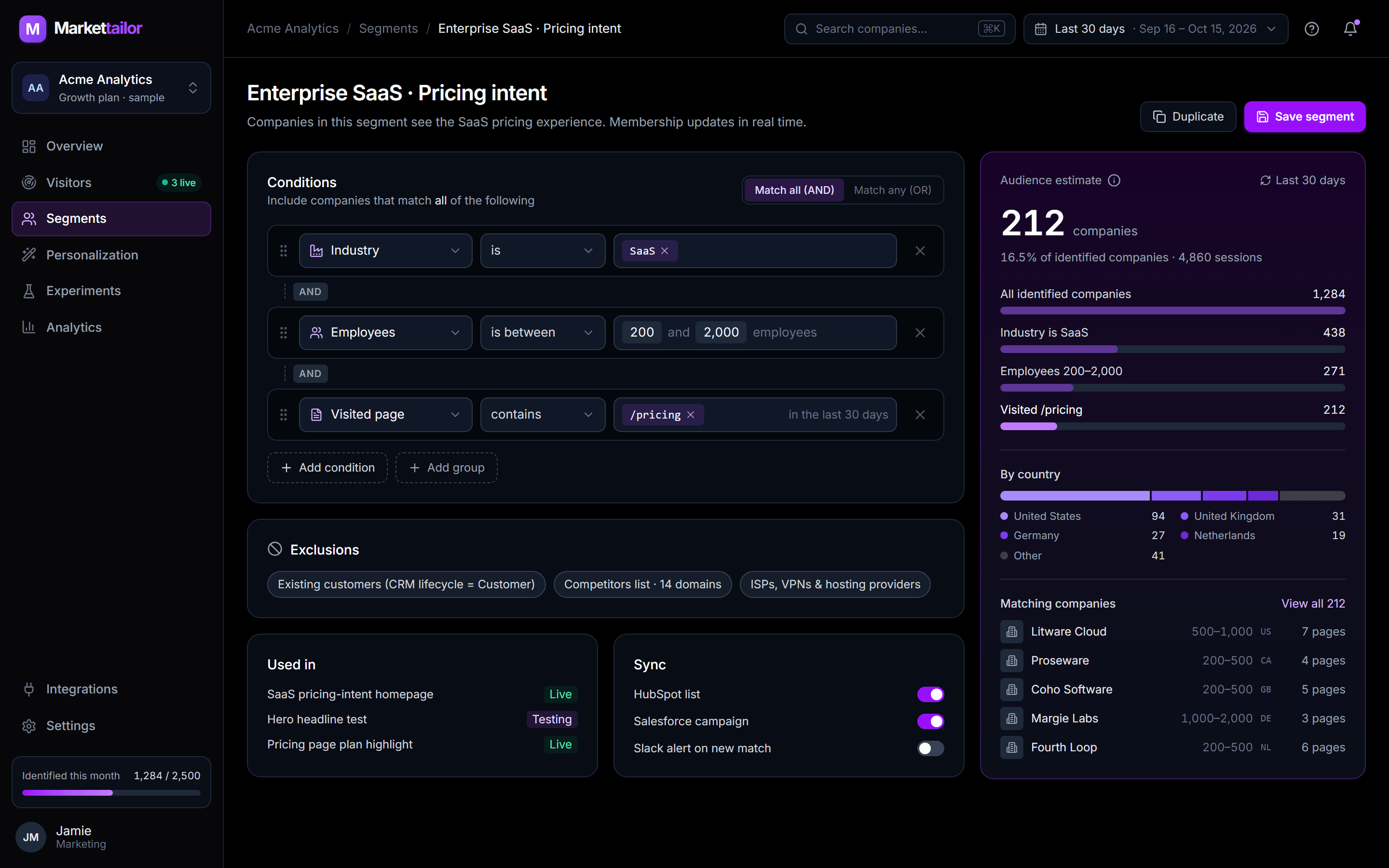Go to Overview in sidebar
The image size is (1389, 868).
coord(111,147)
